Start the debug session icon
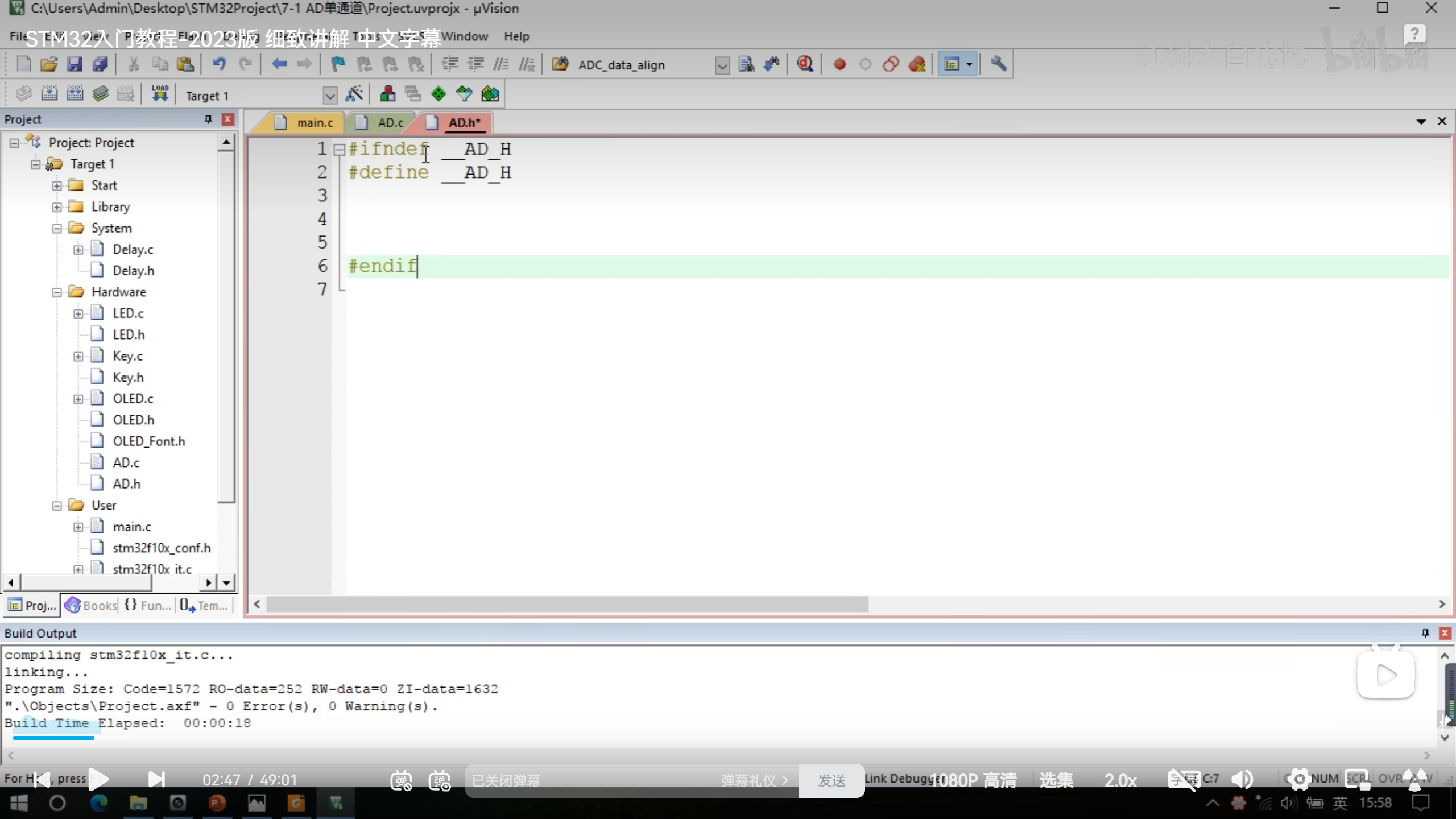This screenshot has height=819, width=1456. coord(805,64)
